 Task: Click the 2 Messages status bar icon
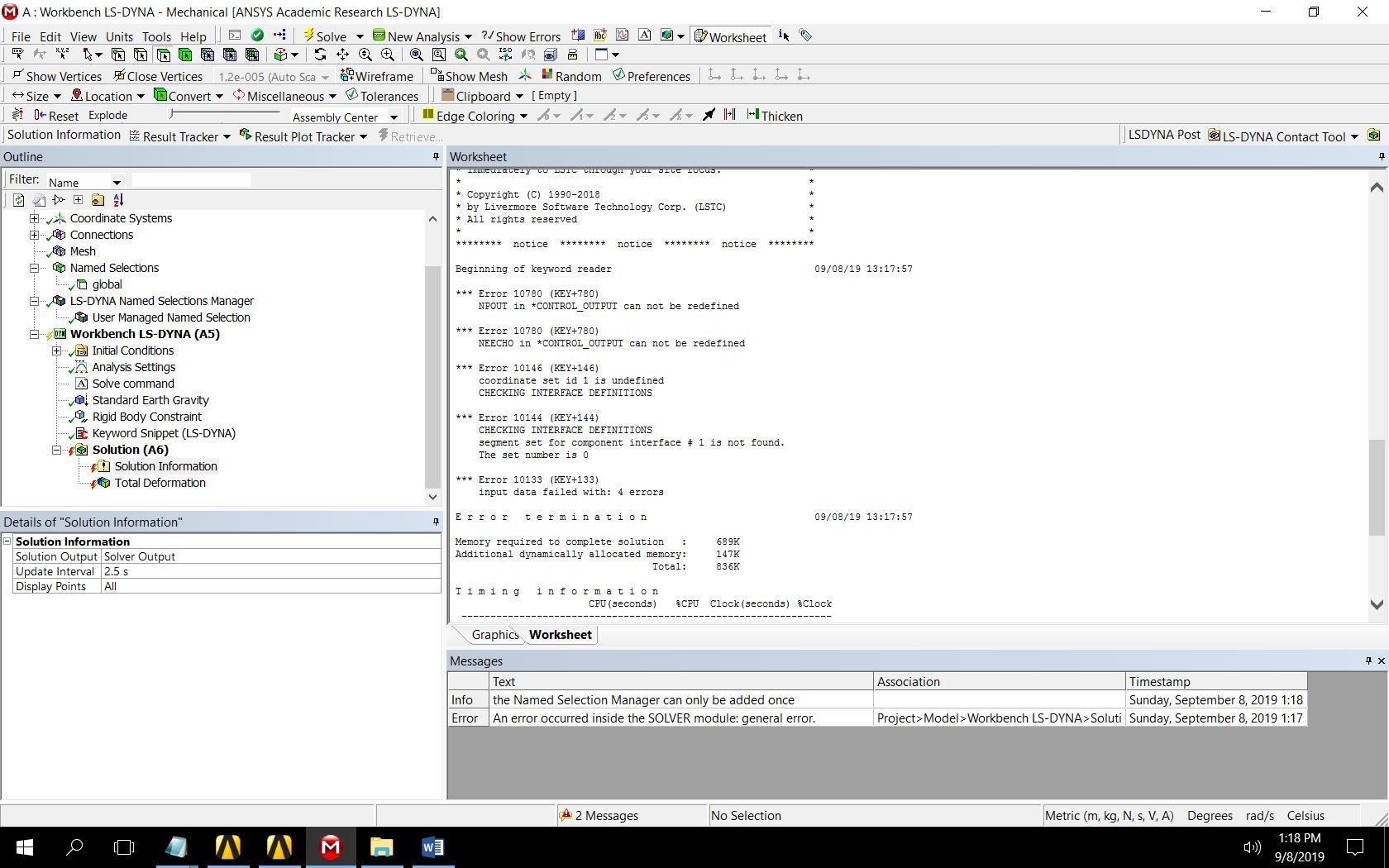click(566, 815)
